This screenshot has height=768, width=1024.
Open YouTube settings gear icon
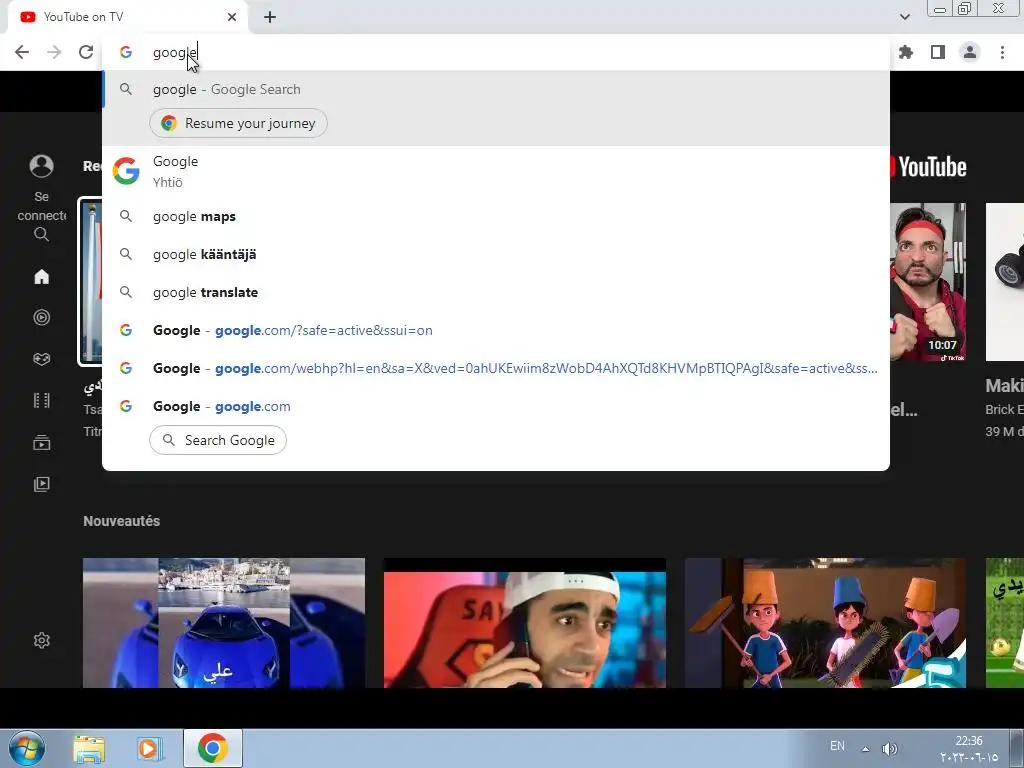tap(41, 640)
